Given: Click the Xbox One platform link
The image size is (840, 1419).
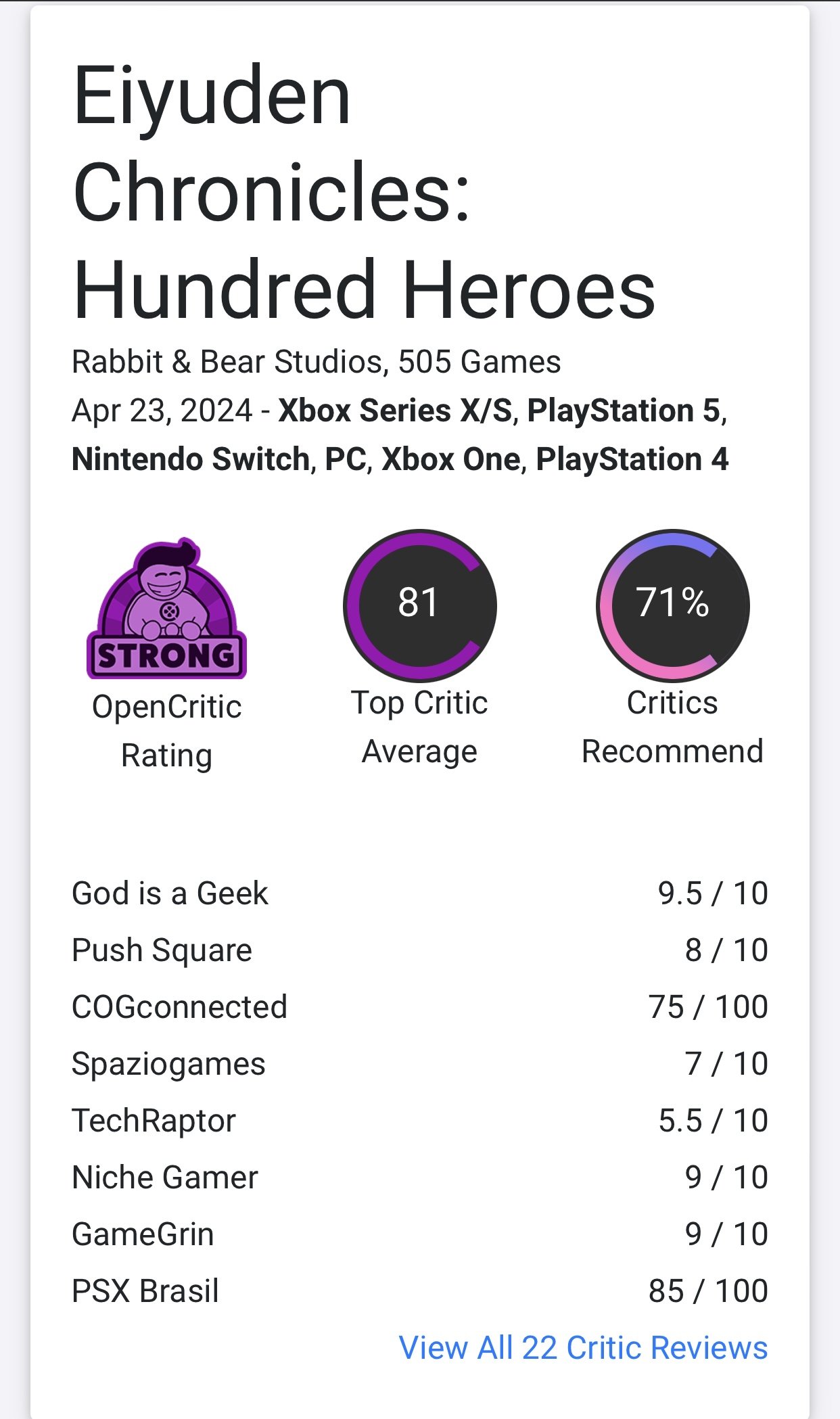Looking at the screenshot, I should point(451,459).
